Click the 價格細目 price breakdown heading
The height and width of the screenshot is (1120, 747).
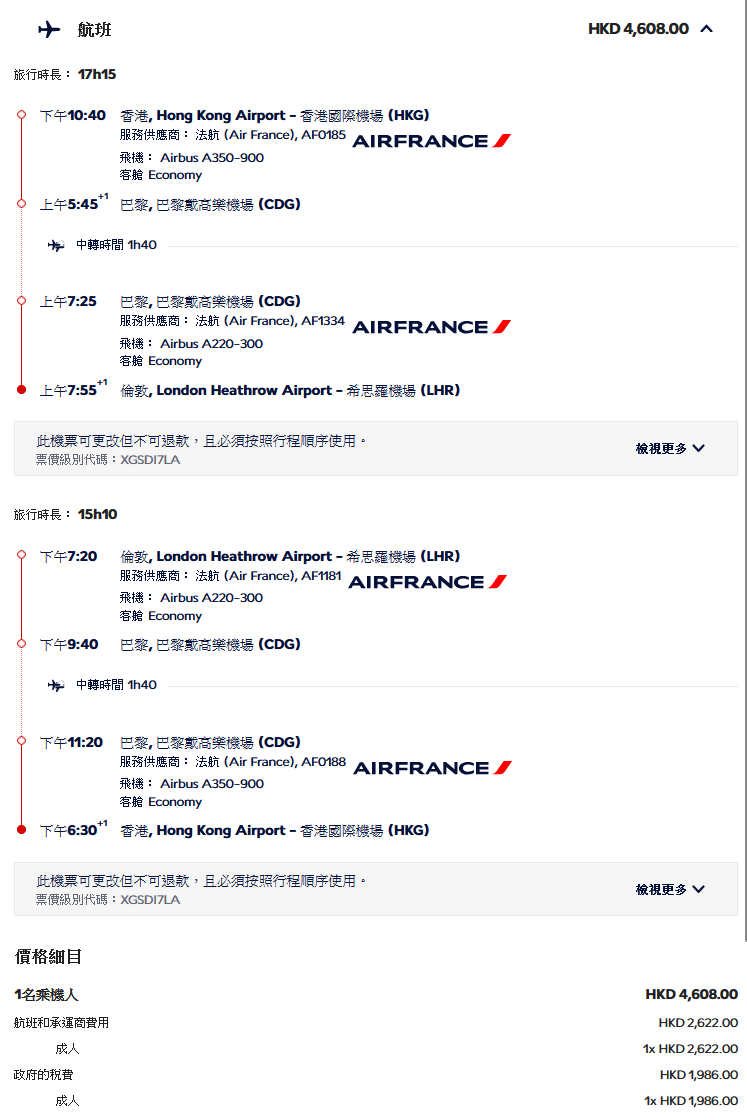click(49, 956)
